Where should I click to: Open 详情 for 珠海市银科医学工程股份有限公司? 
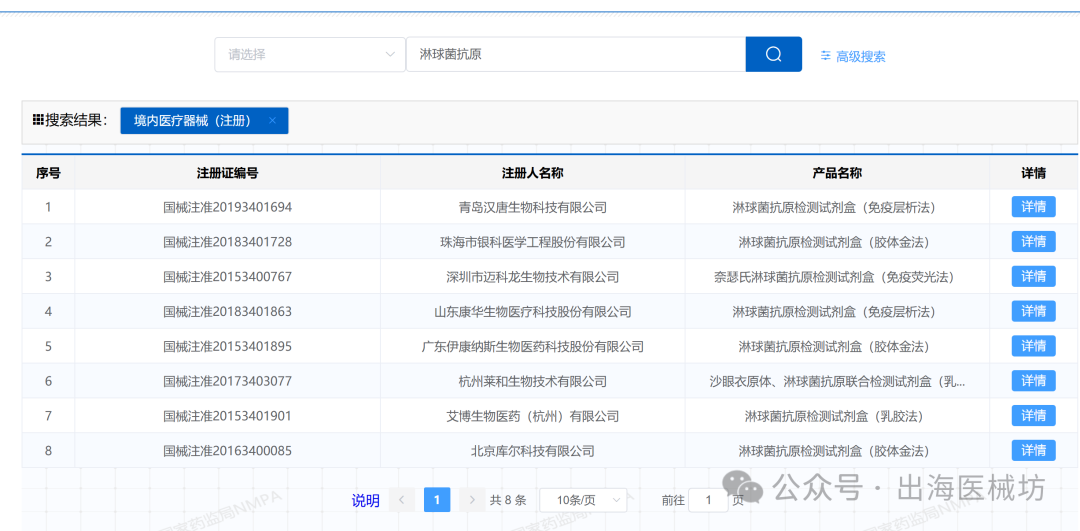coord(1033,242)
